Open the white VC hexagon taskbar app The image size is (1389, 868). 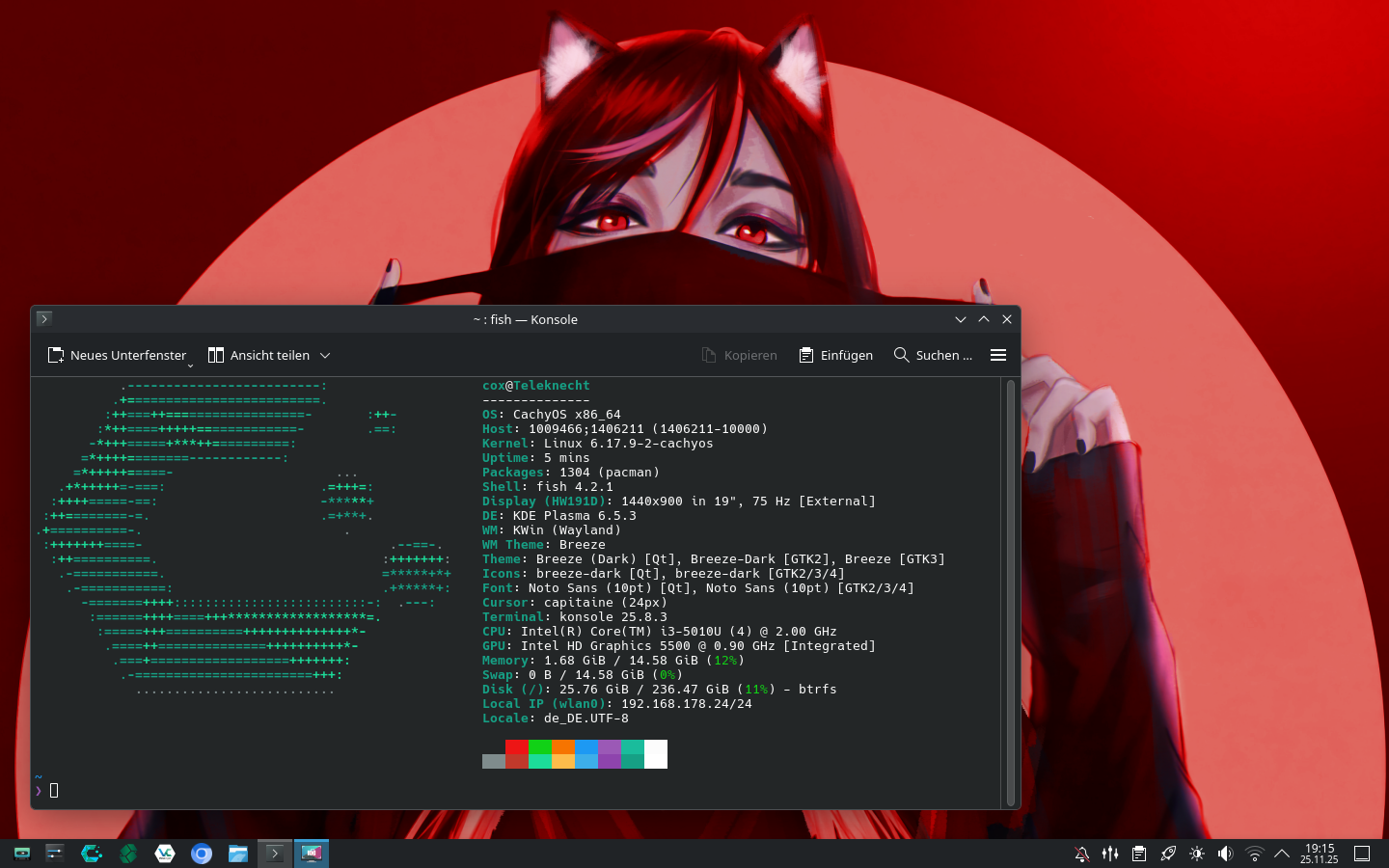click(165, 854)
